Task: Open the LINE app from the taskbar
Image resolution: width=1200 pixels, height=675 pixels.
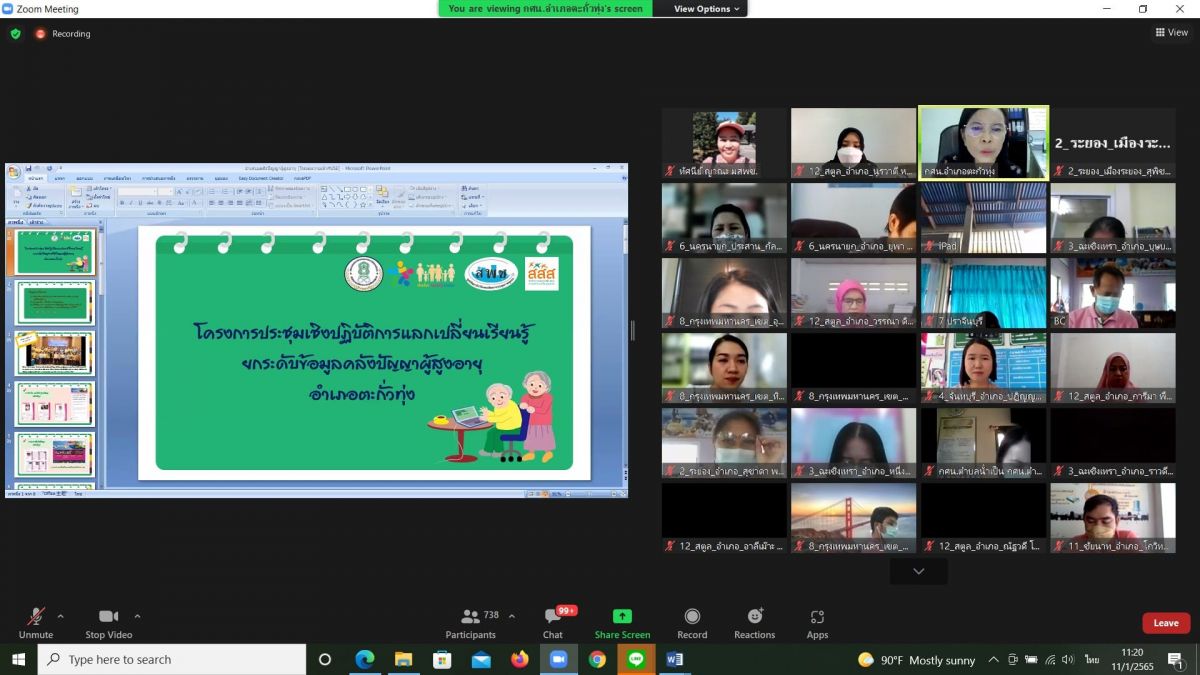Action: [636, 659]
